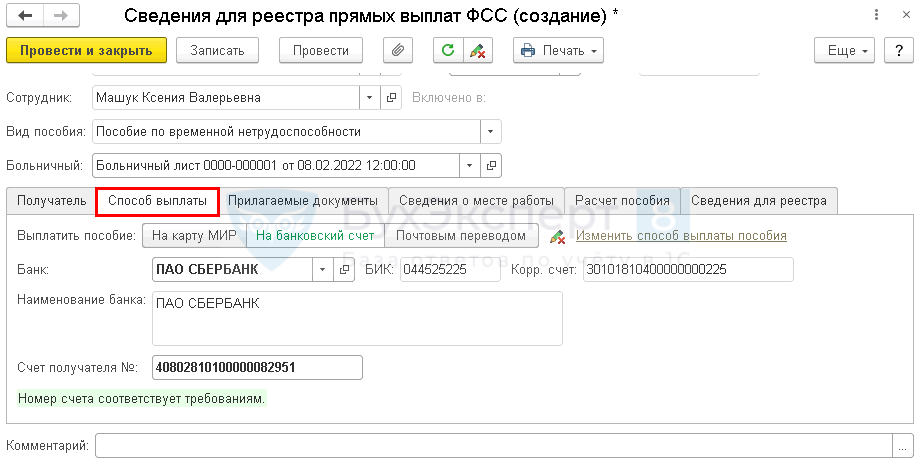Switch to Сведения для реестра tab
917x460 pixels.
pyautogui.click(x=759, y=201)
